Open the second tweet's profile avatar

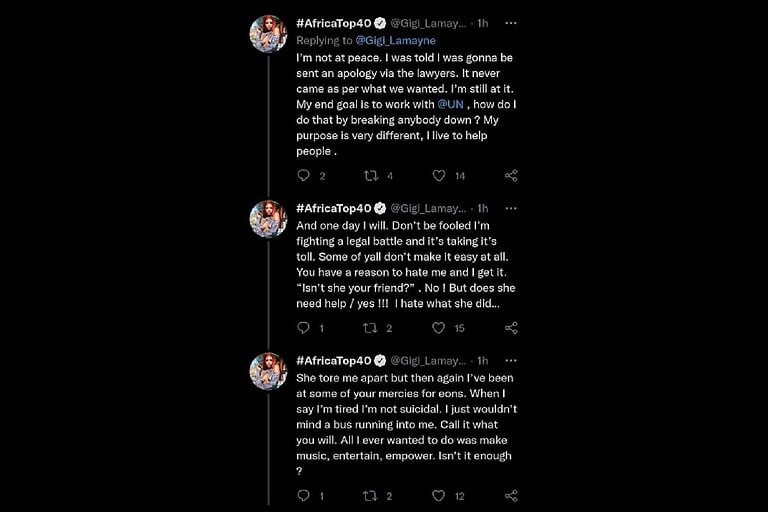pos(268,219)
